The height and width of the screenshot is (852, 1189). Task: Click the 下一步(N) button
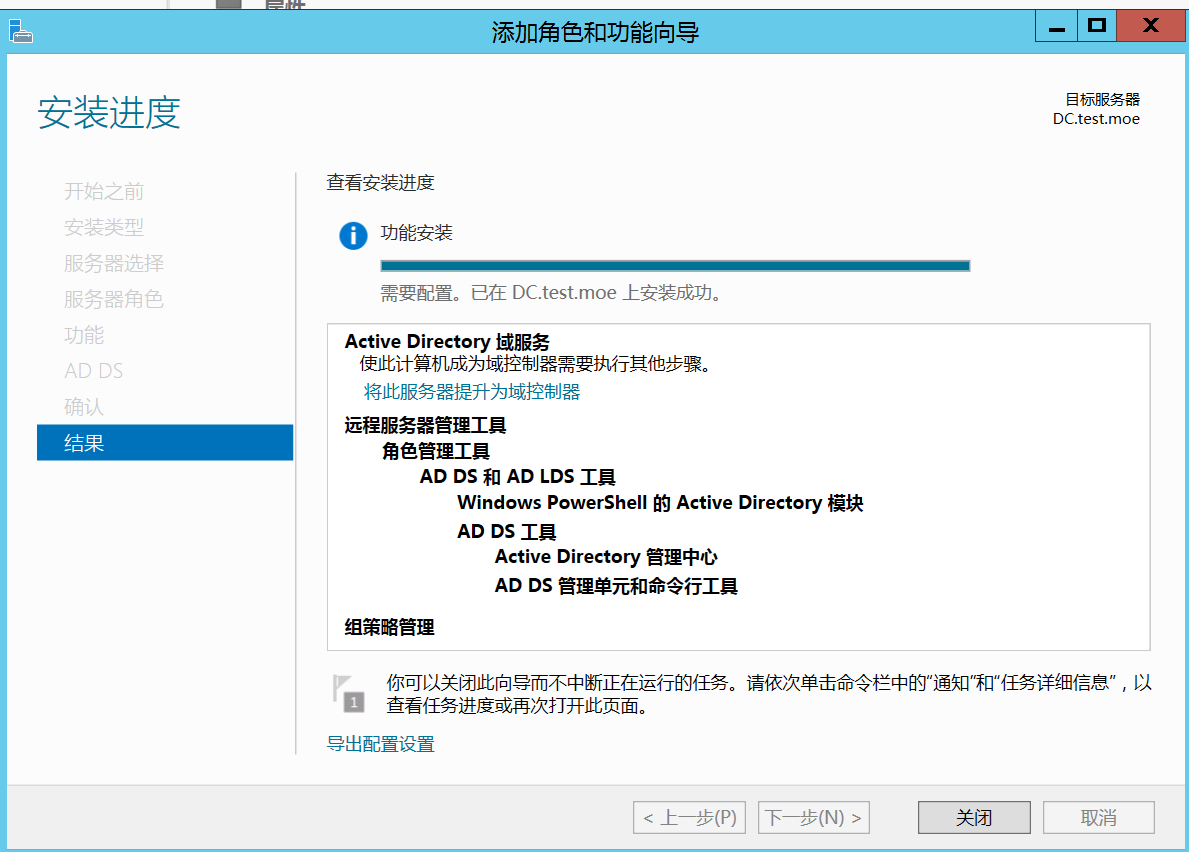click(813, 818)
